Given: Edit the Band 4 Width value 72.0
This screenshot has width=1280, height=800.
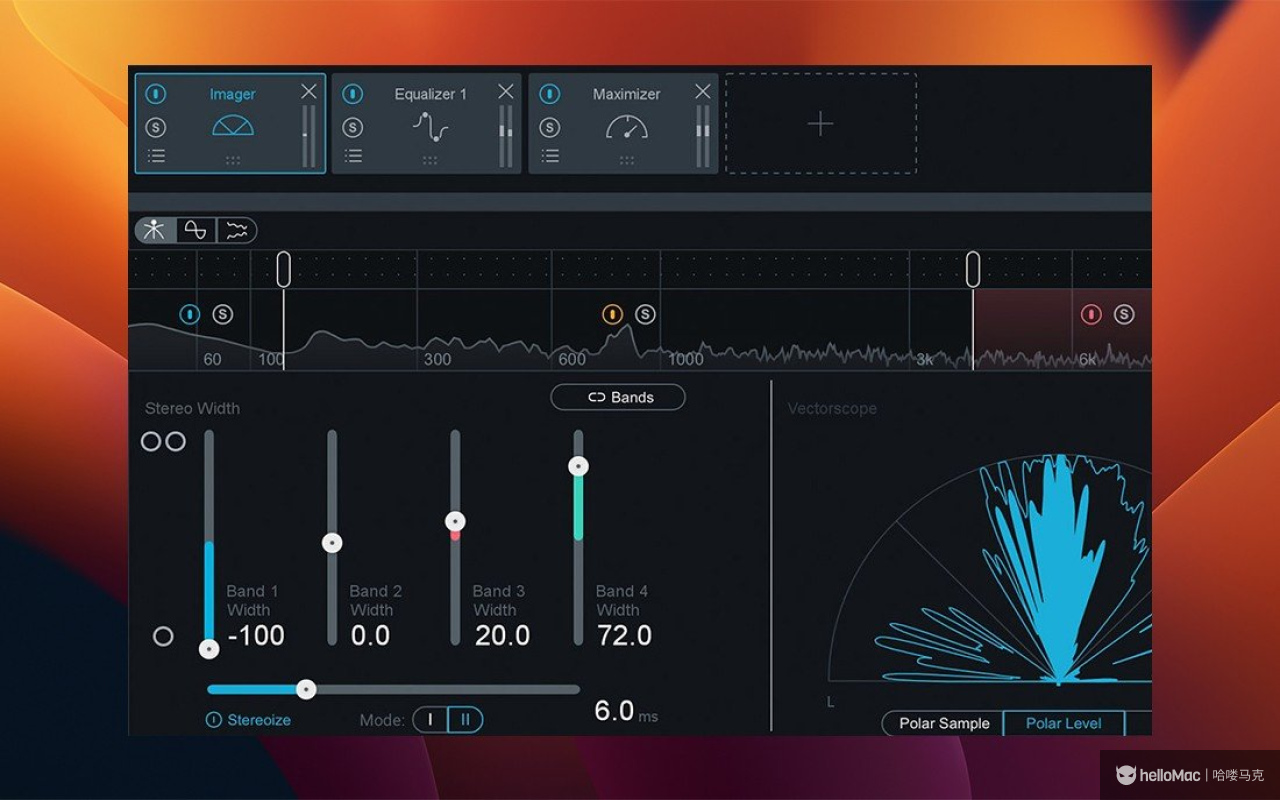Looking at the screenshot, I should tap(624, 635).
